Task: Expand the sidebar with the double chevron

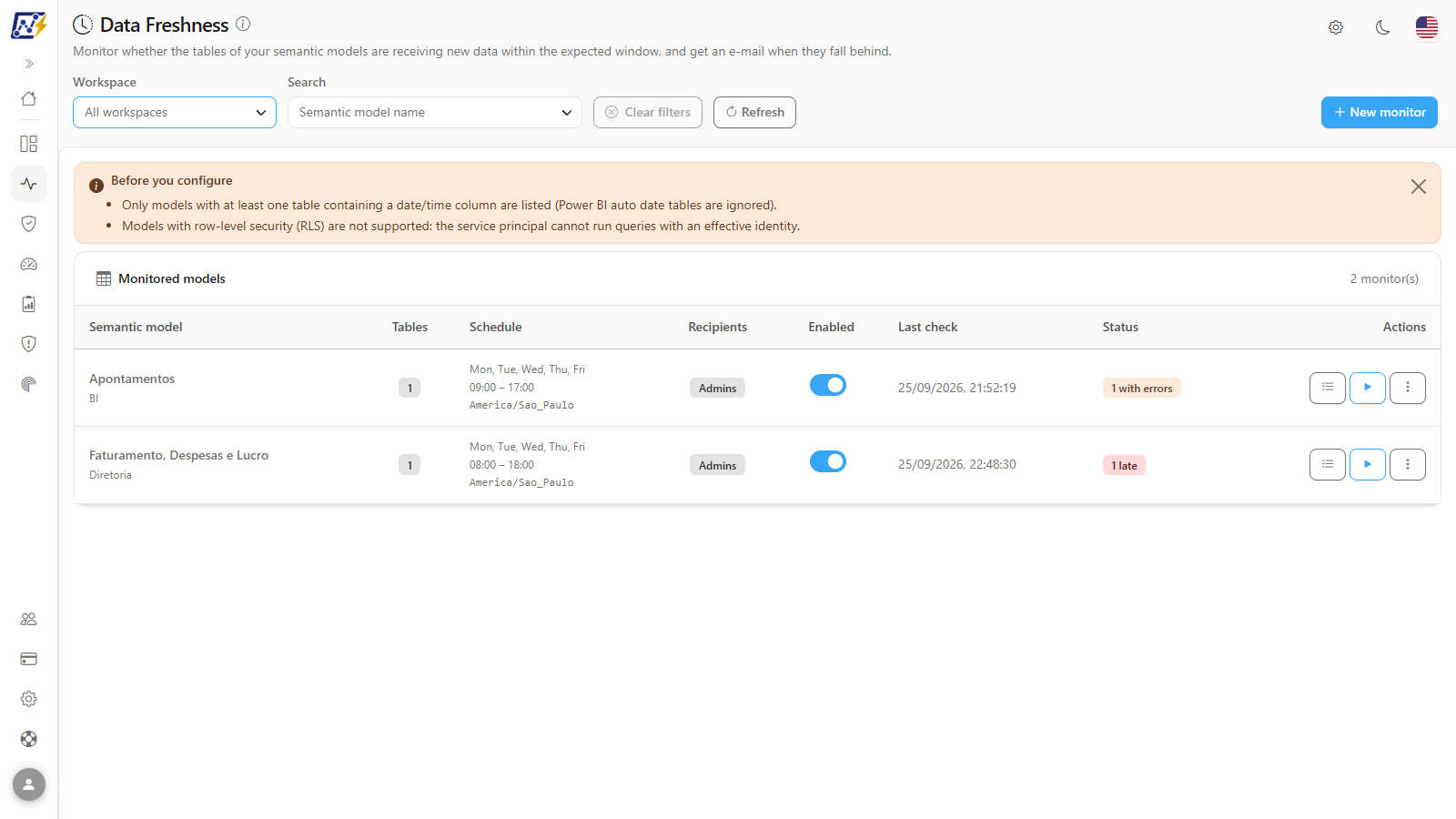Action: pos(29,64)
